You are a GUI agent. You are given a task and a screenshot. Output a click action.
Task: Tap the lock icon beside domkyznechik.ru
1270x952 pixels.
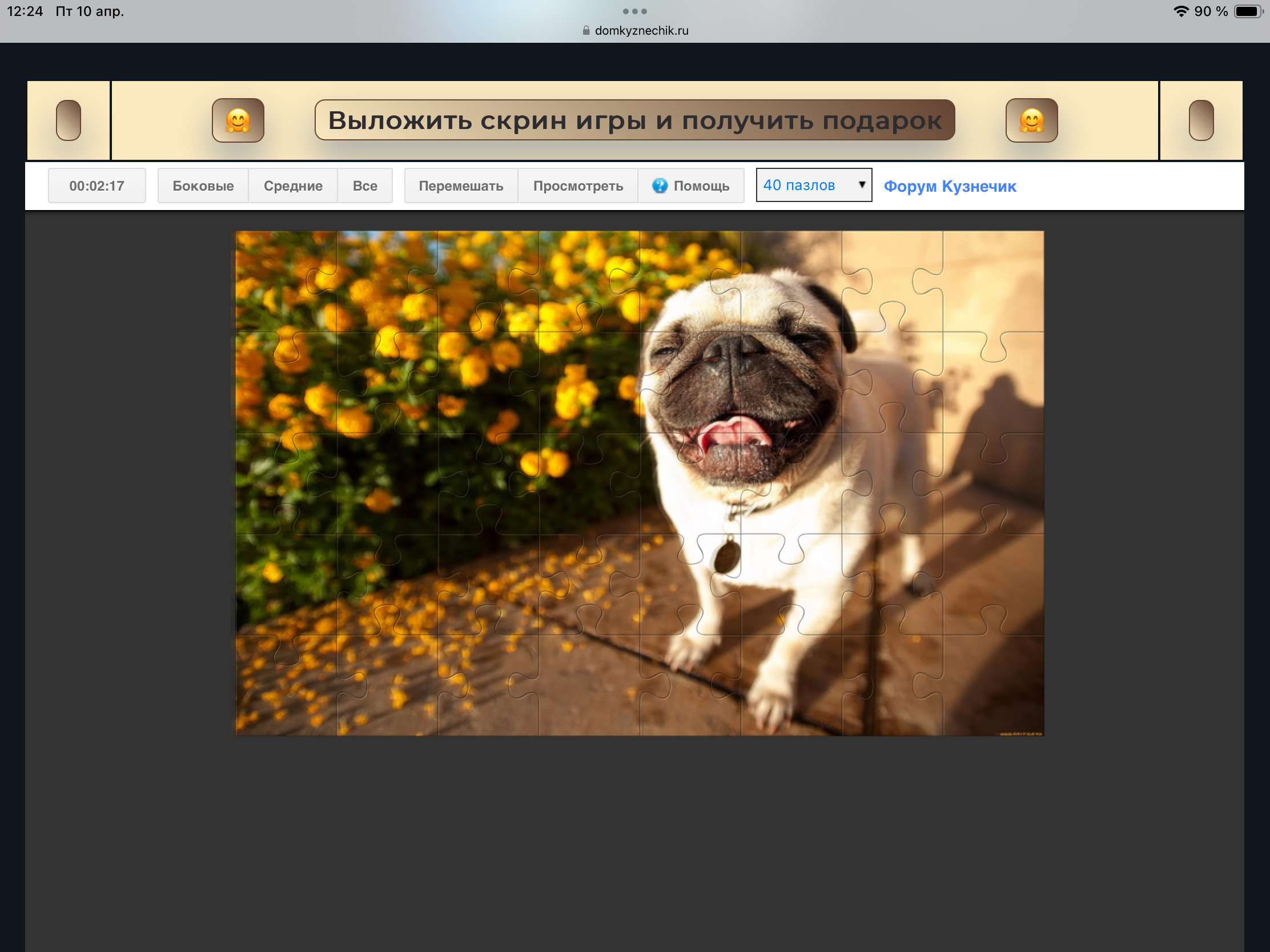pyautogui.click(x=586, y=30)
